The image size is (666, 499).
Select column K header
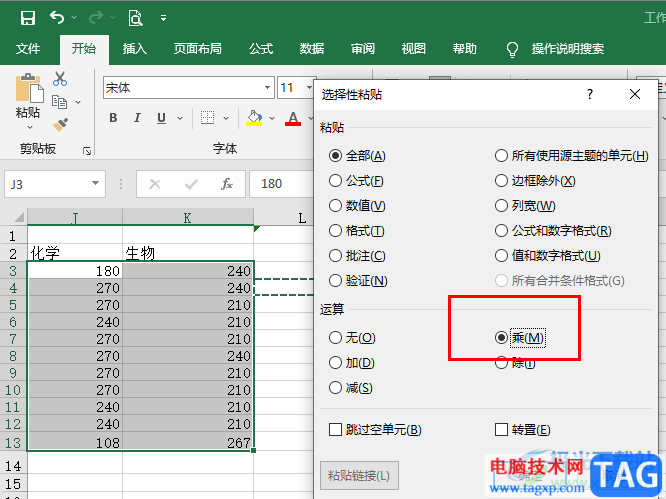[x=187, y=217]
